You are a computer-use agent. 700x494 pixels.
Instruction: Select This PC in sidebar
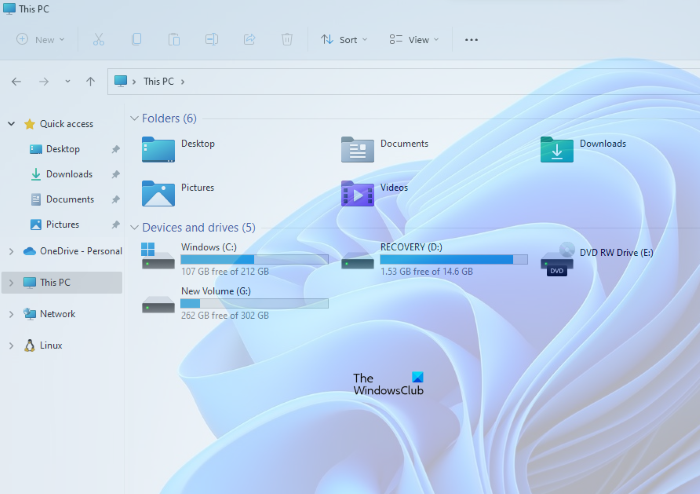point(55,282)
